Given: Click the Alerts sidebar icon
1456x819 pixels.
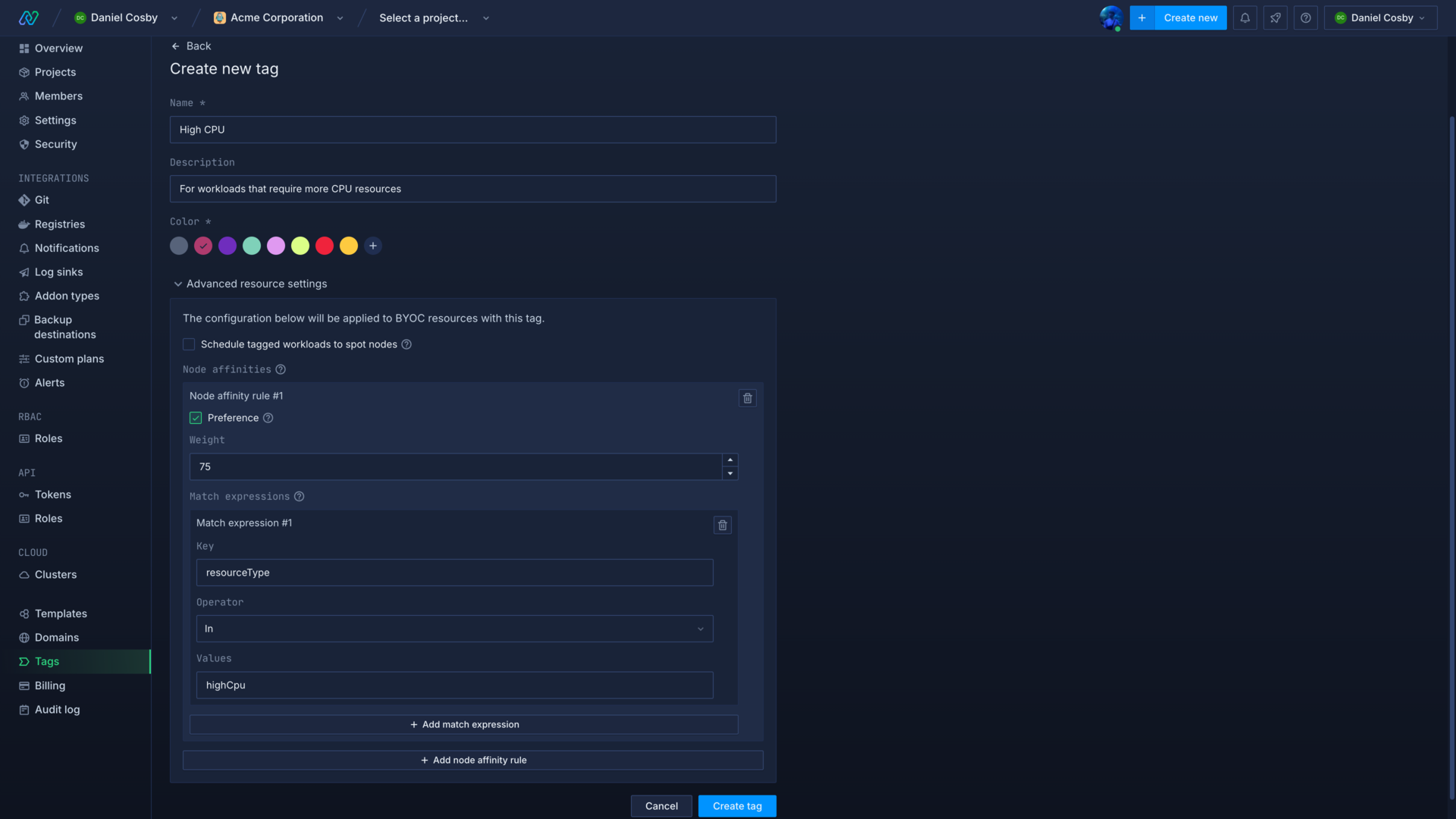Looking at the screenshot, I should click(24, 383).
